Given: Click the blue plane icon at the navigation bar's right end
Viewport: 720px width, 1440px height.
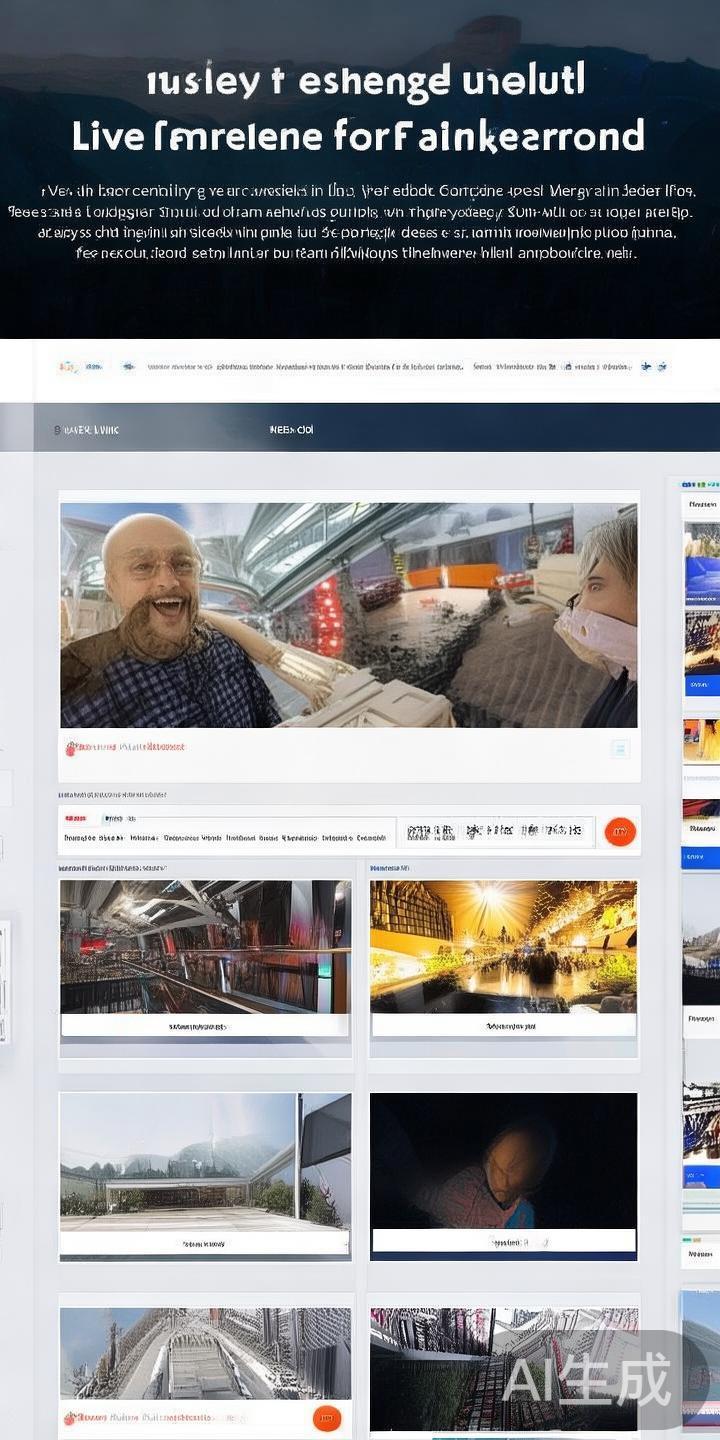Looking at the screenshot, I should pos(646,367).
